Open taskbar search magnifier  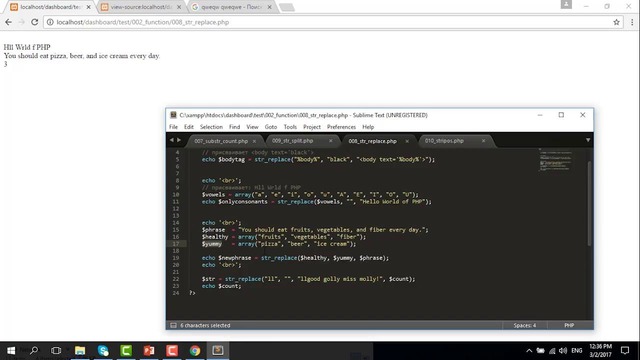click(x=34, y=350)
